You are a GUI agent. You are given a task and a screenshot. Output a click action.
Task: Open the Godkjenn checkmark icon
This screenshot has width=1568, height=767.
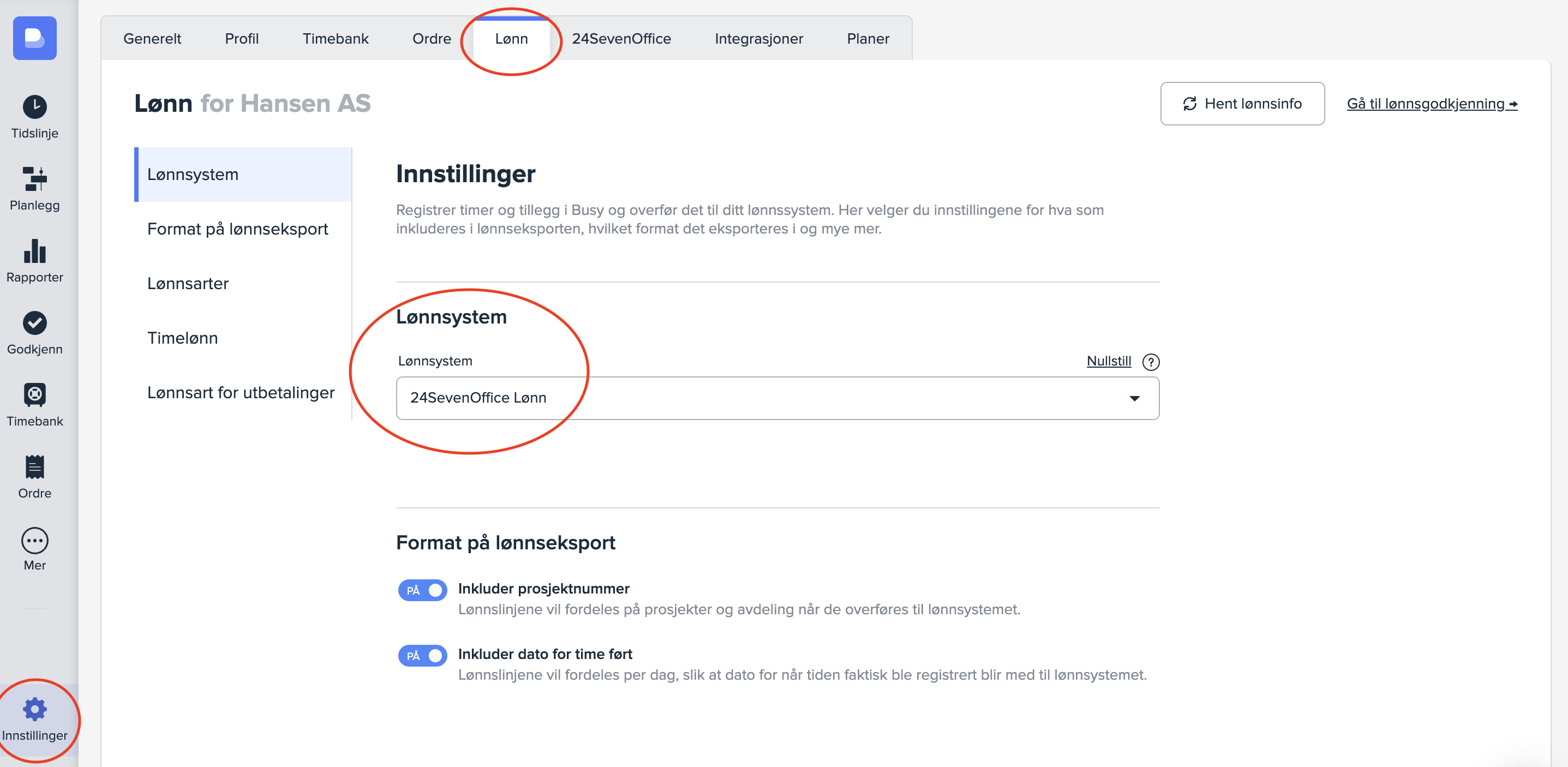[35, 322]
